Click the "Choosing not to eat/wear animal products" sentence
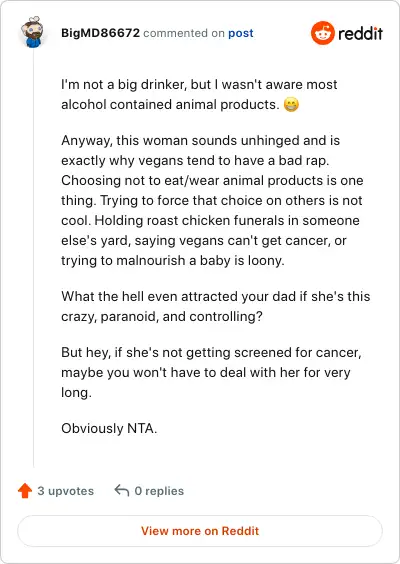 click(x=212, y=190)
